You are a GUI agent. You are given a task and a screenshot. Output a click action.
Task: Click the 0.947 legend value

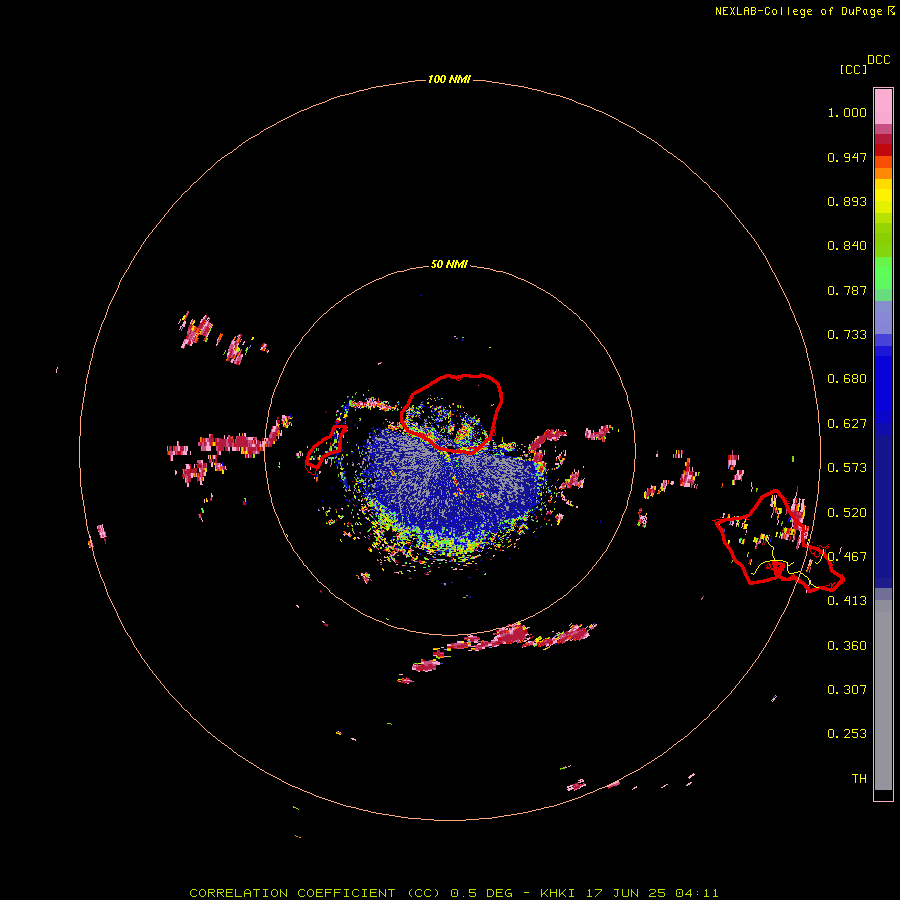point(847,157)
